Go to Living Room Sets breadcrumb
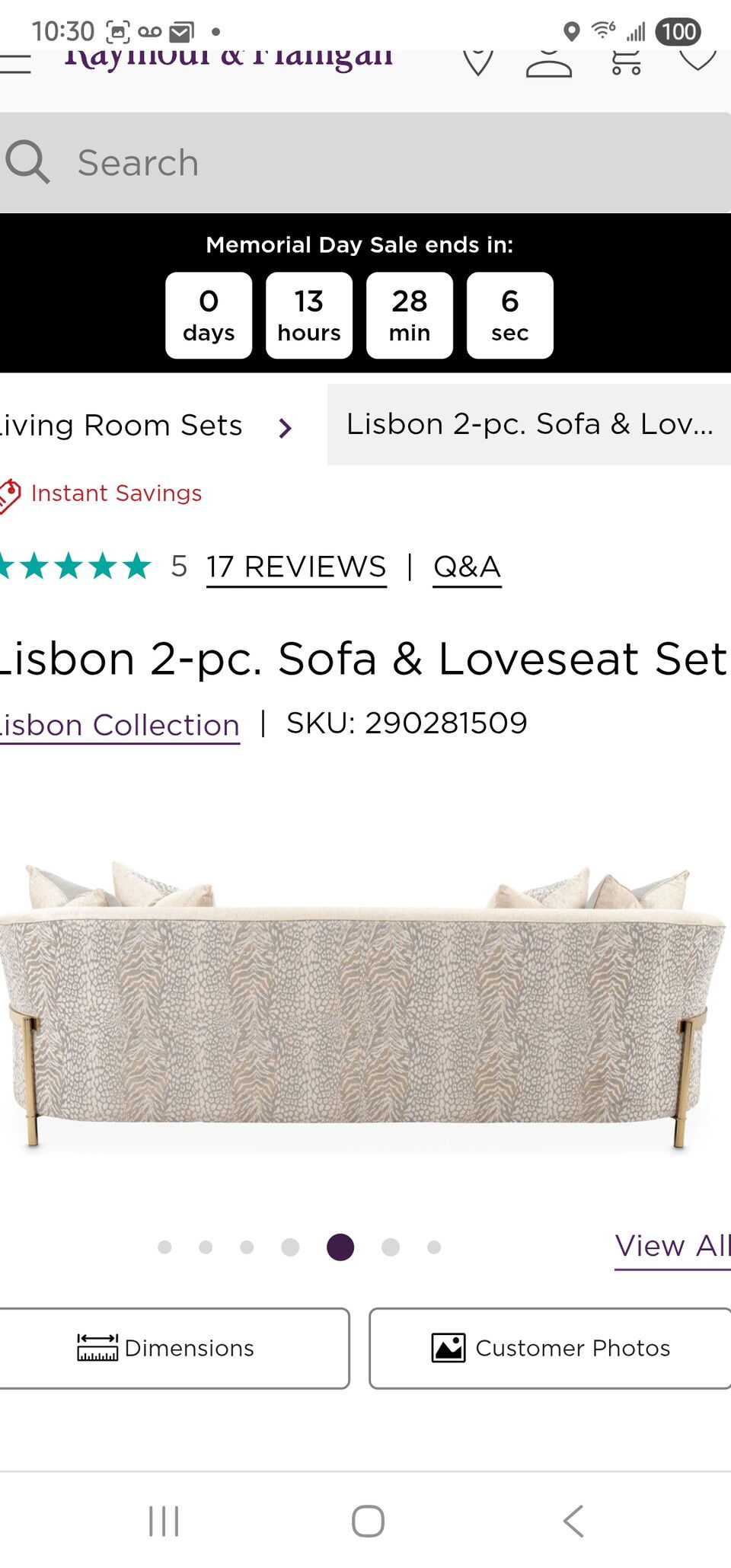The width and height of the screenshot is (731, 1568). click(122, 426)
